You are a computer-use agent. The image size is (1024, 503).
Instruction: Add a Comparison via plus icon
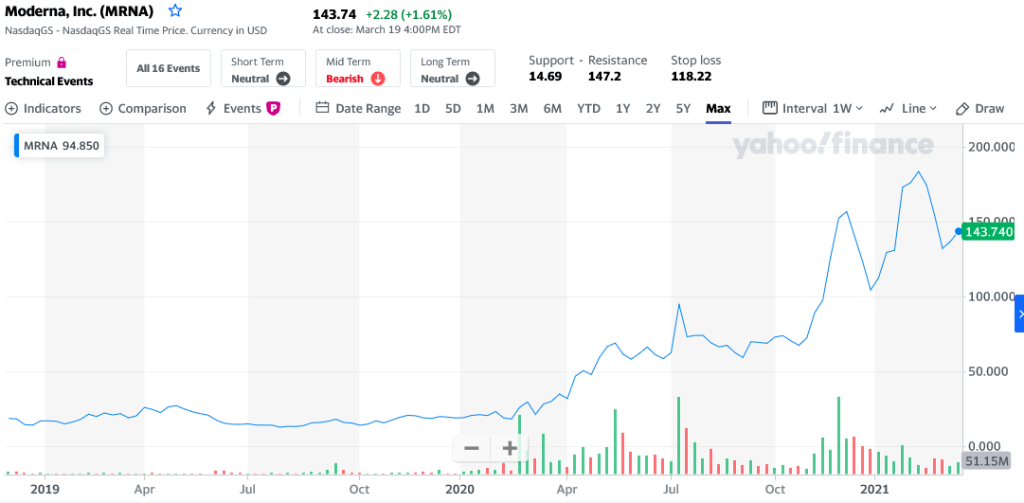tap(106, 108)
